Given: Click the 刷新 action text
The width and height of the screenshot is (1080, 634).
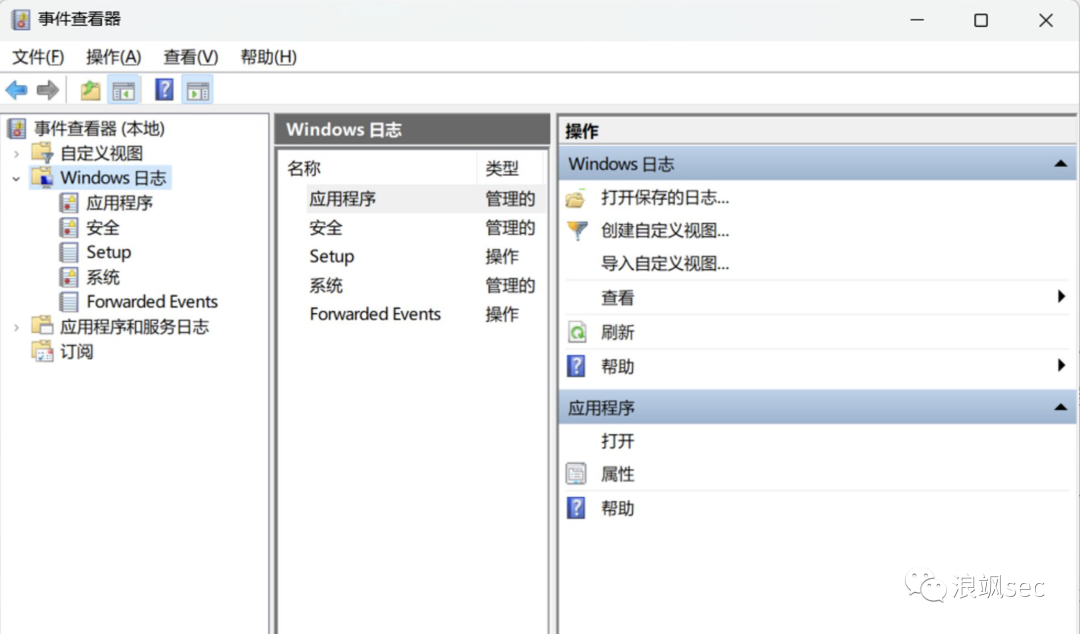Looking at the screenshot, I should tap(617, 332).
